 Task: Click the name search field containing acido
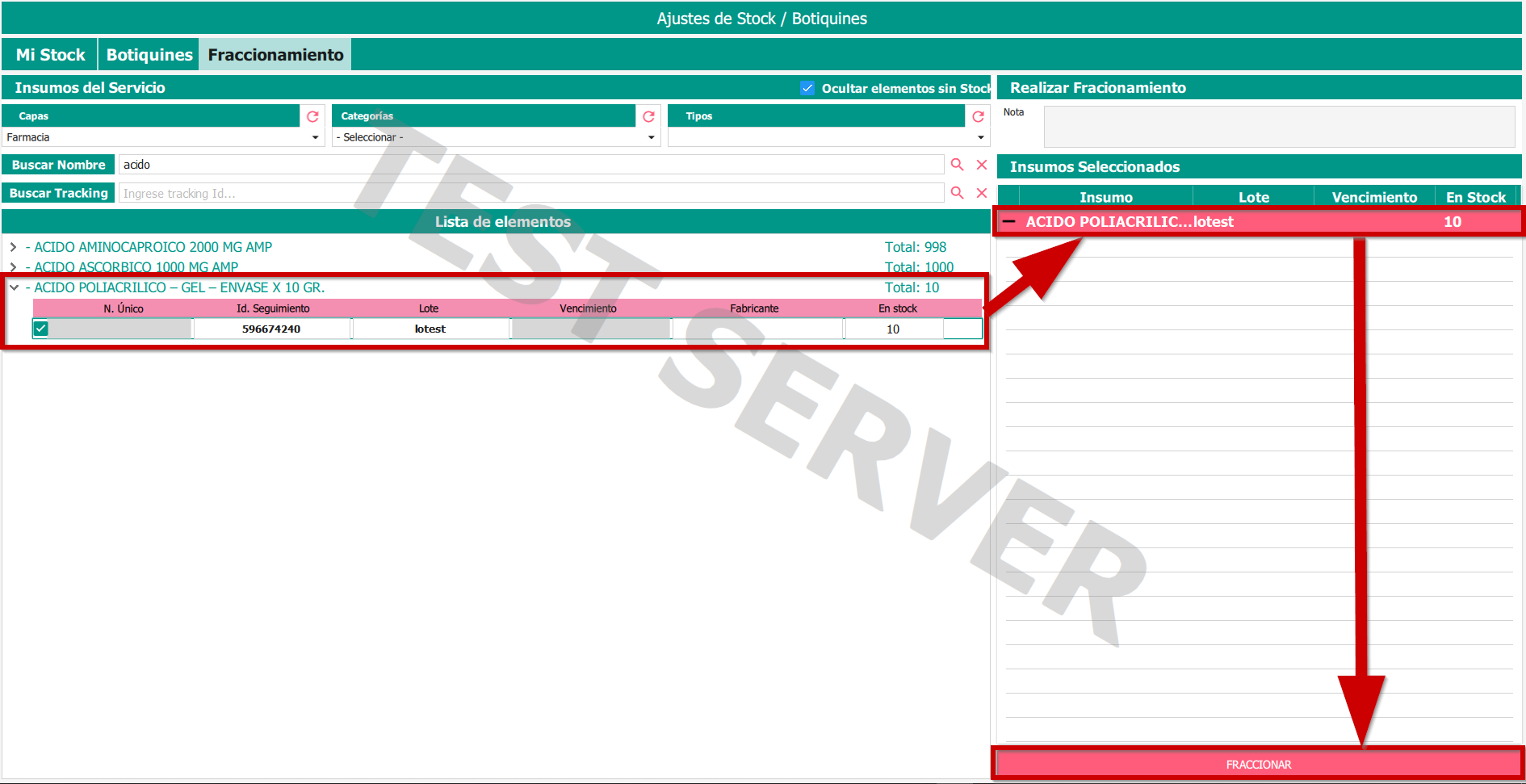pos(531,165)
